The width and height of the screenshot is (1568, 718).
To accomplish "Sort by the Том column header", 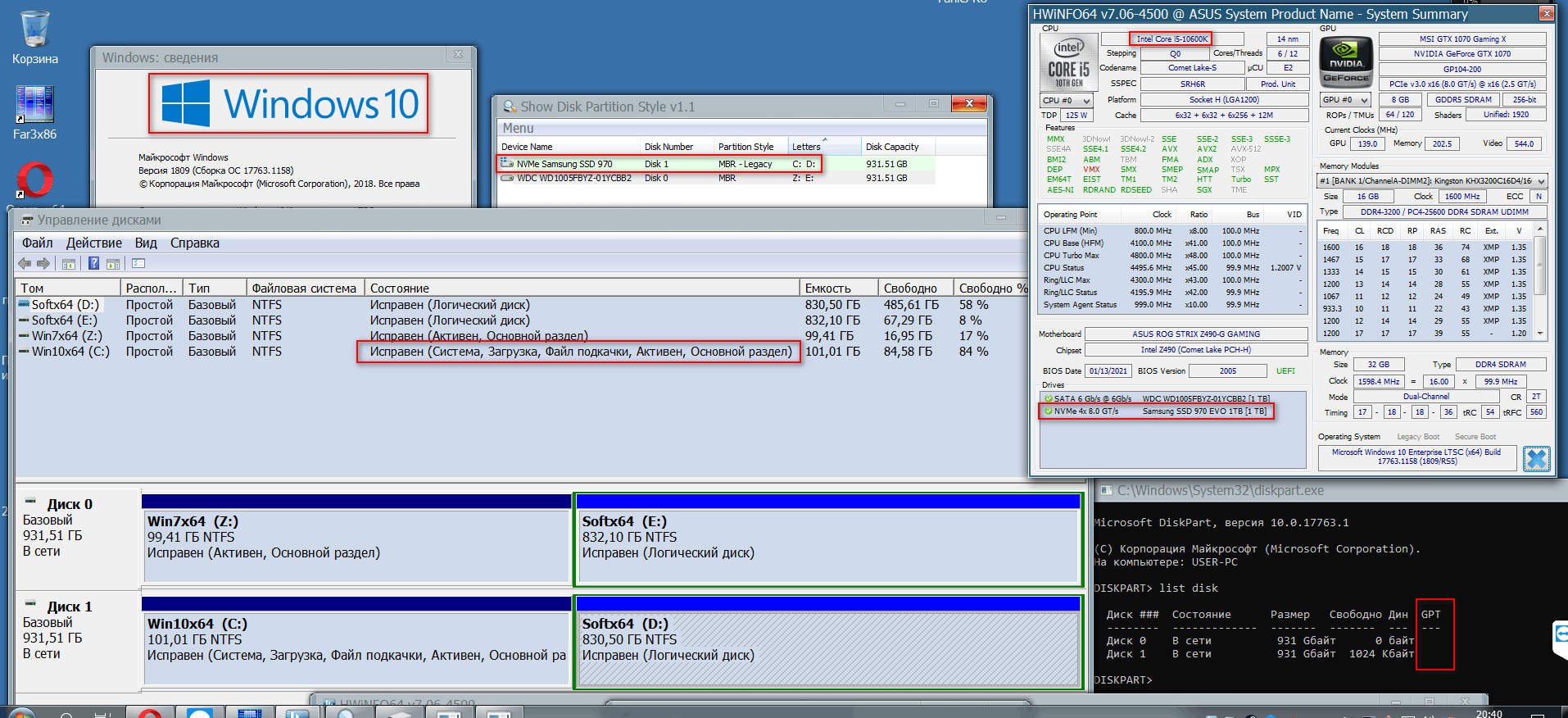I will [x=68, y=289].
